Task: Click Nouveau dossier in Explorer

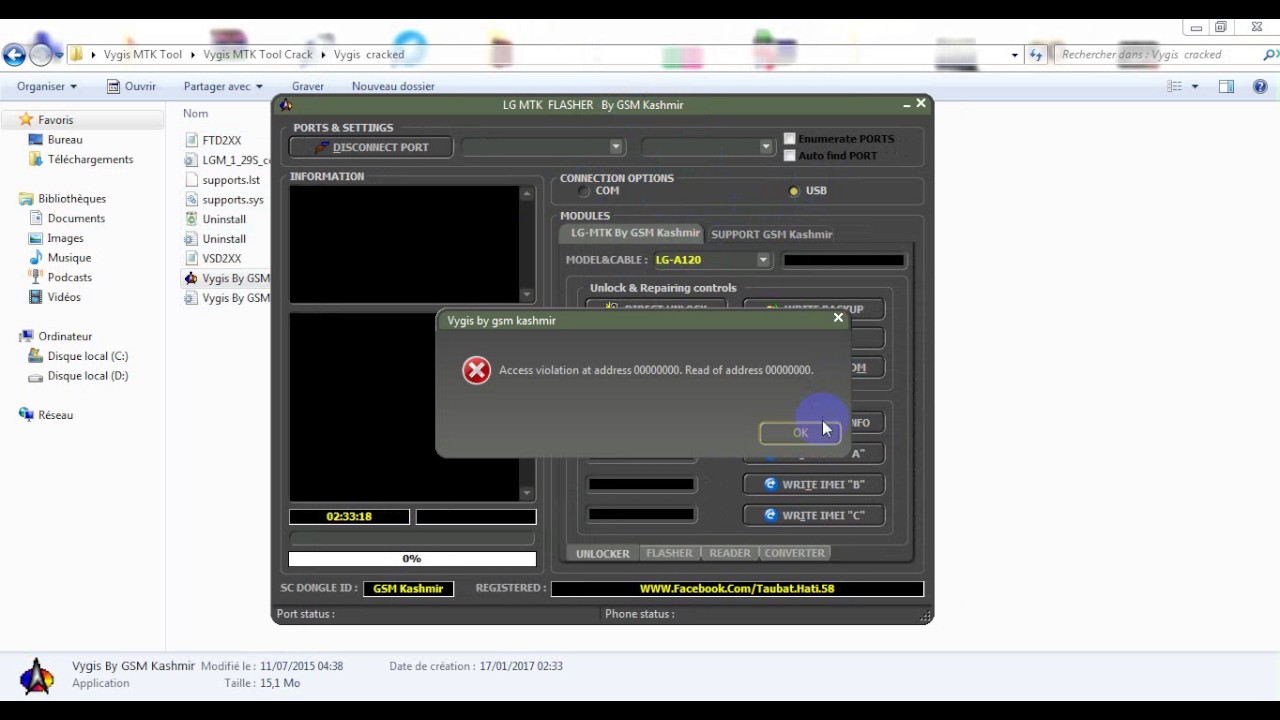Action: click(x=393, y=87)
